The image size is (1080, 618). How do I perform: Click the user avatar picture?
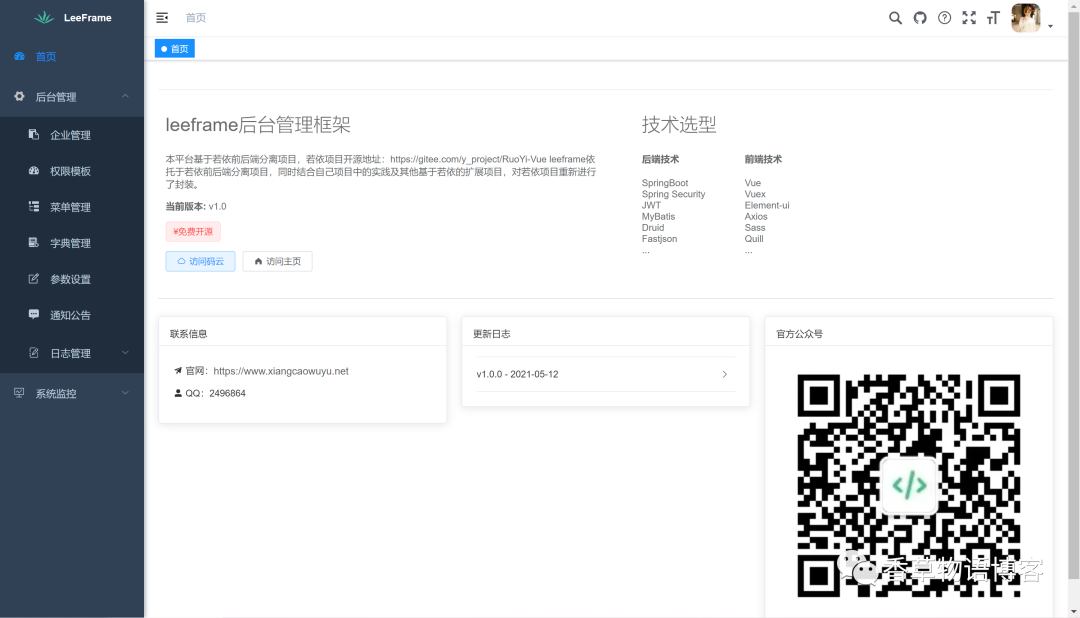1026,18
